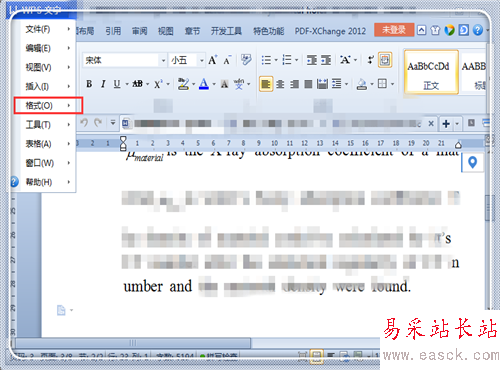This screenshot has height=370, width=500.
Task: Apply character shading
Action: coord(225,84)
